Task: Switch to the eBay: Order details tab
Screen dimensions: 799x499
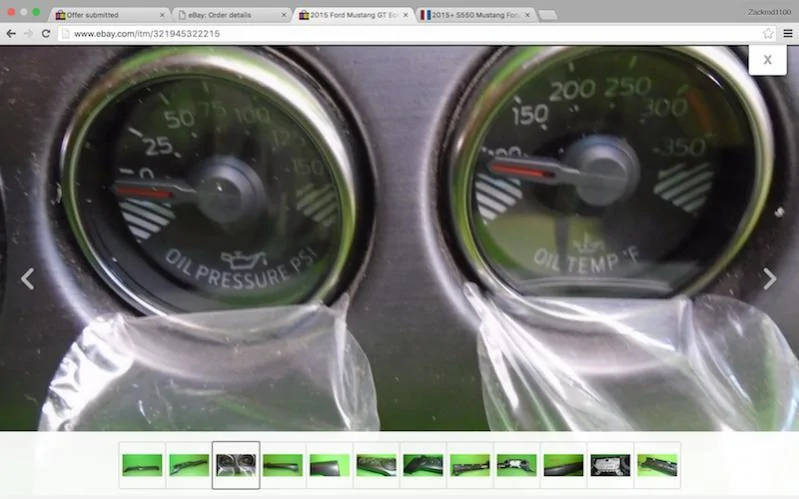Action: [230, 15]
